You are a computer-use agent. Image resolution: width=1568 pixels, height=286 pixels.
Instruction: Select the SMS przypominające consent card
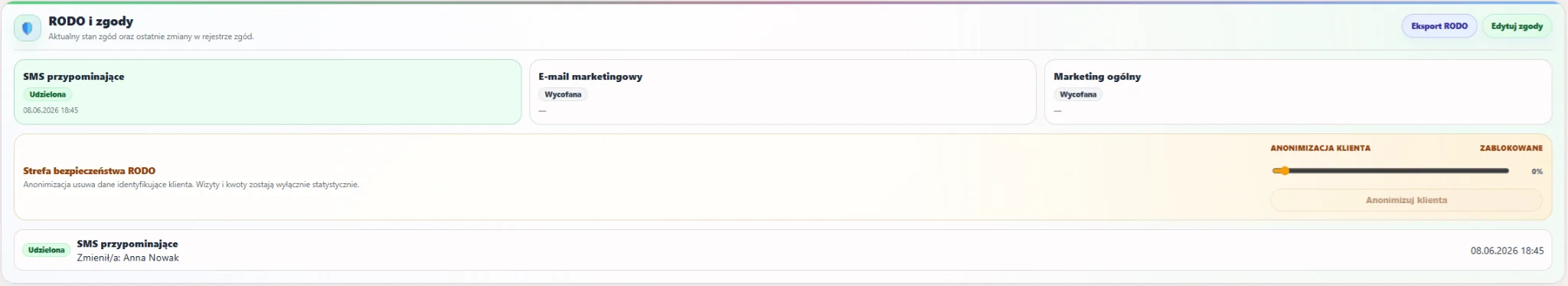pos(267,92)
